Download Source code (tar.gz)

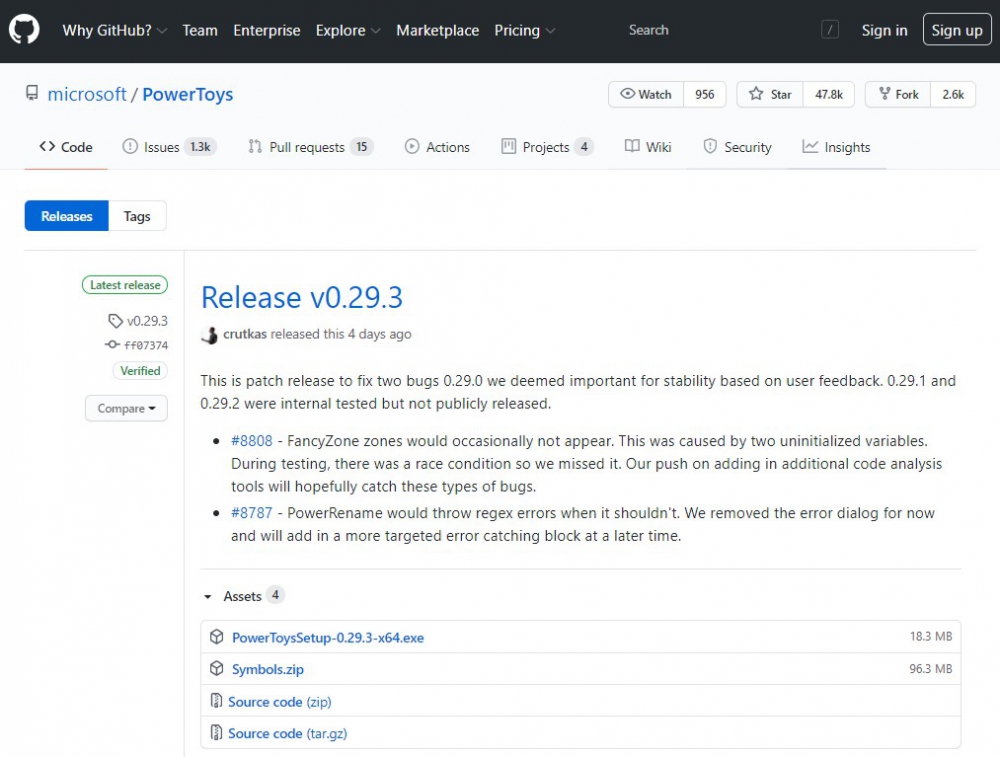[288, 733]
